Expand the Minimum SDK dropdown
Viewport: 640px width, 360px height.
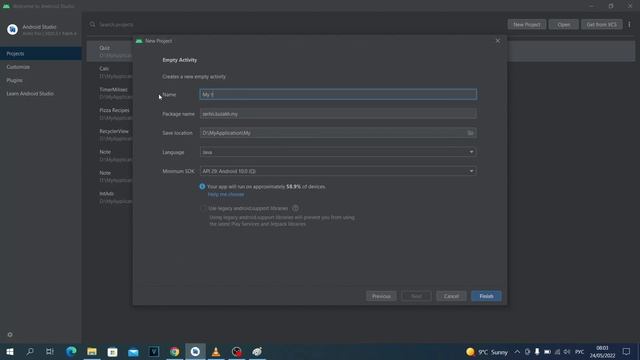(471, 171)
